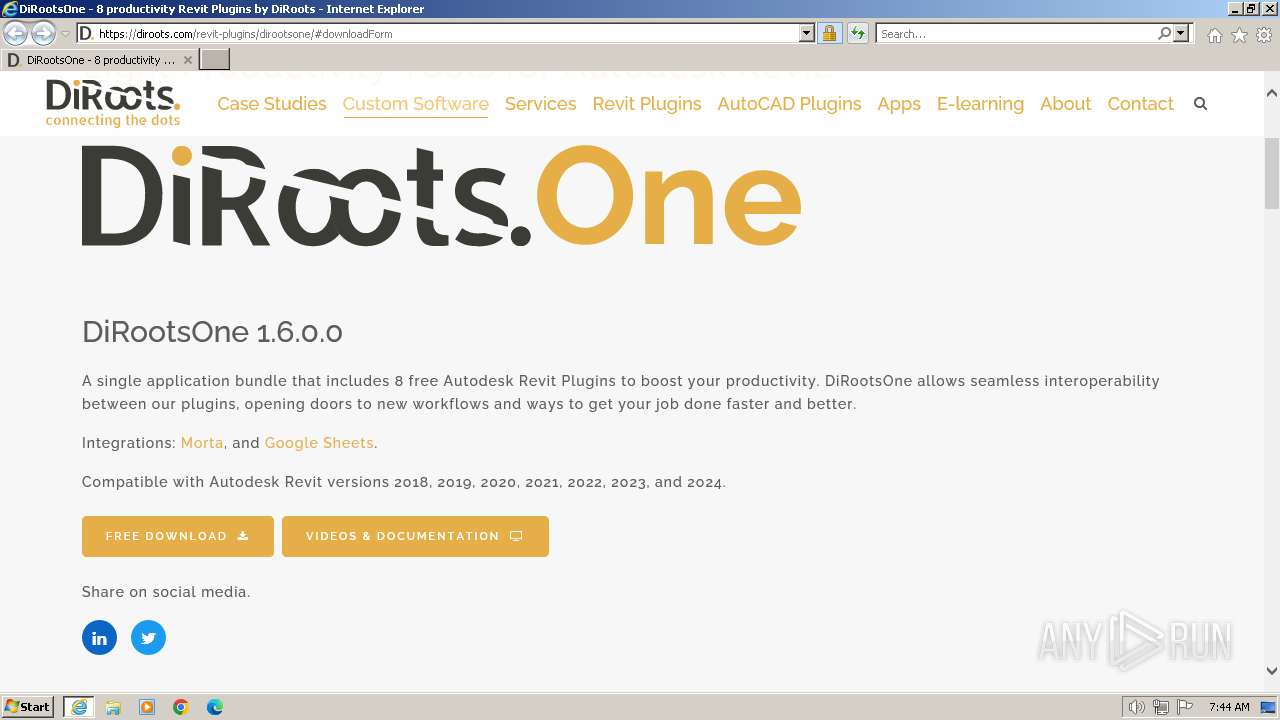1280x720 pixels.
Task: Open the recent pages dropdown arrow
Action: [65, 33]
